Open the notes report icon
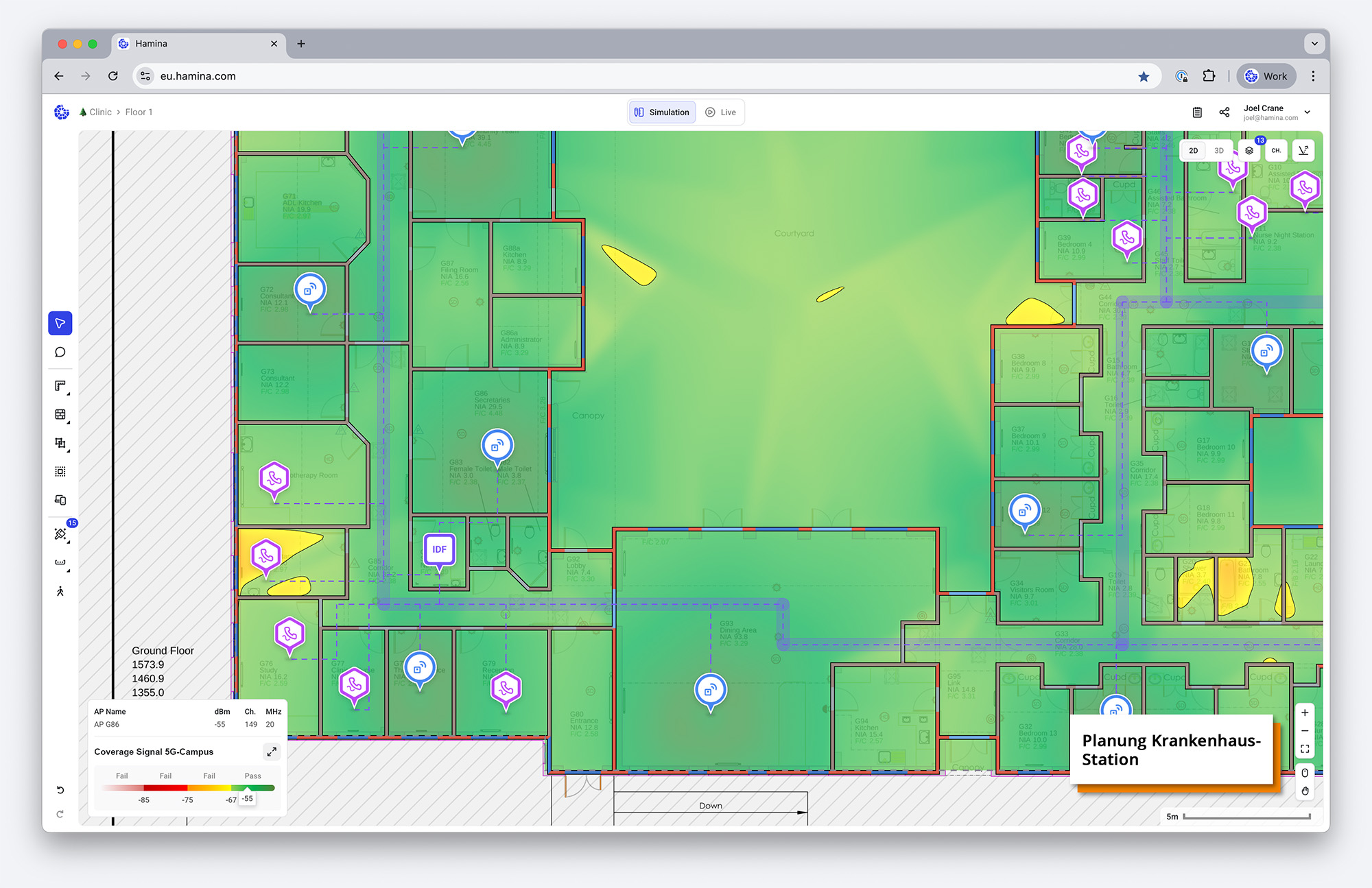The width and height of the screenshot is (1372, 888). [1197, 112]
